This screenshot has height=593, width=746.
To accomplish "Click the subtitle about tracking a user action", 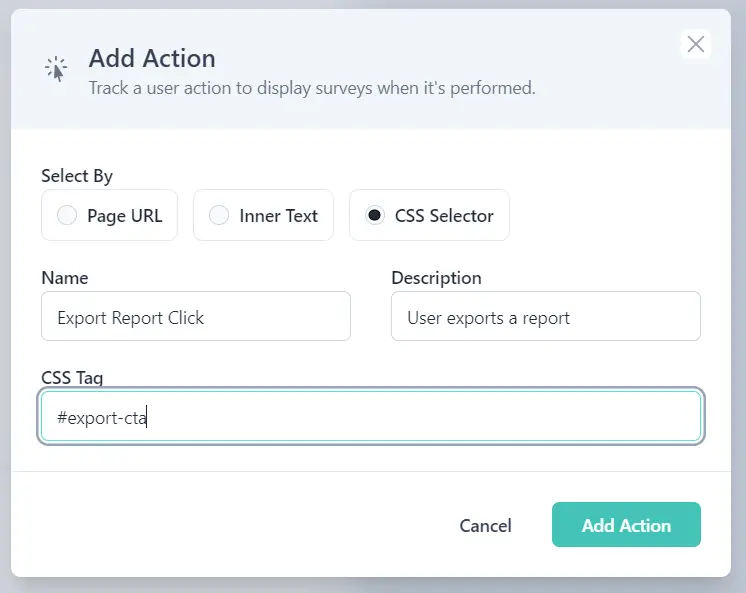I will click(x=312, y=88).
